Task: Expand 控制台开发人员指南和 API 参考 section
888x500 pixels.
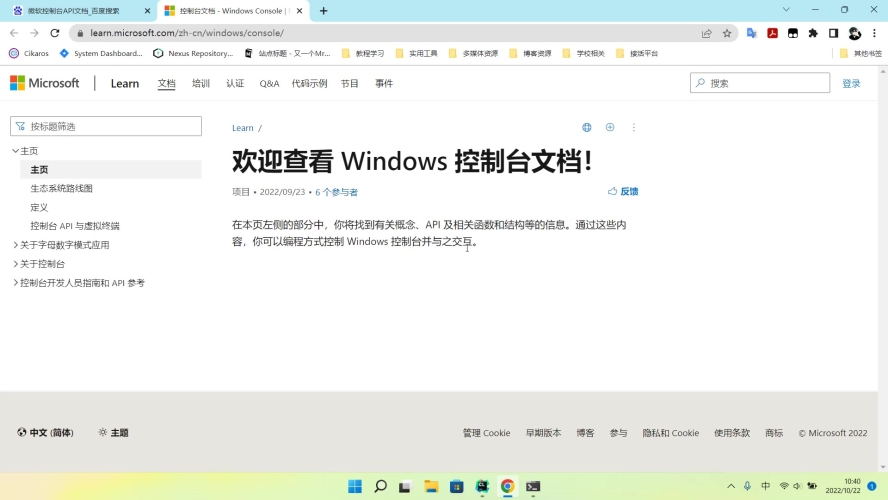Action: click(16, 283)
